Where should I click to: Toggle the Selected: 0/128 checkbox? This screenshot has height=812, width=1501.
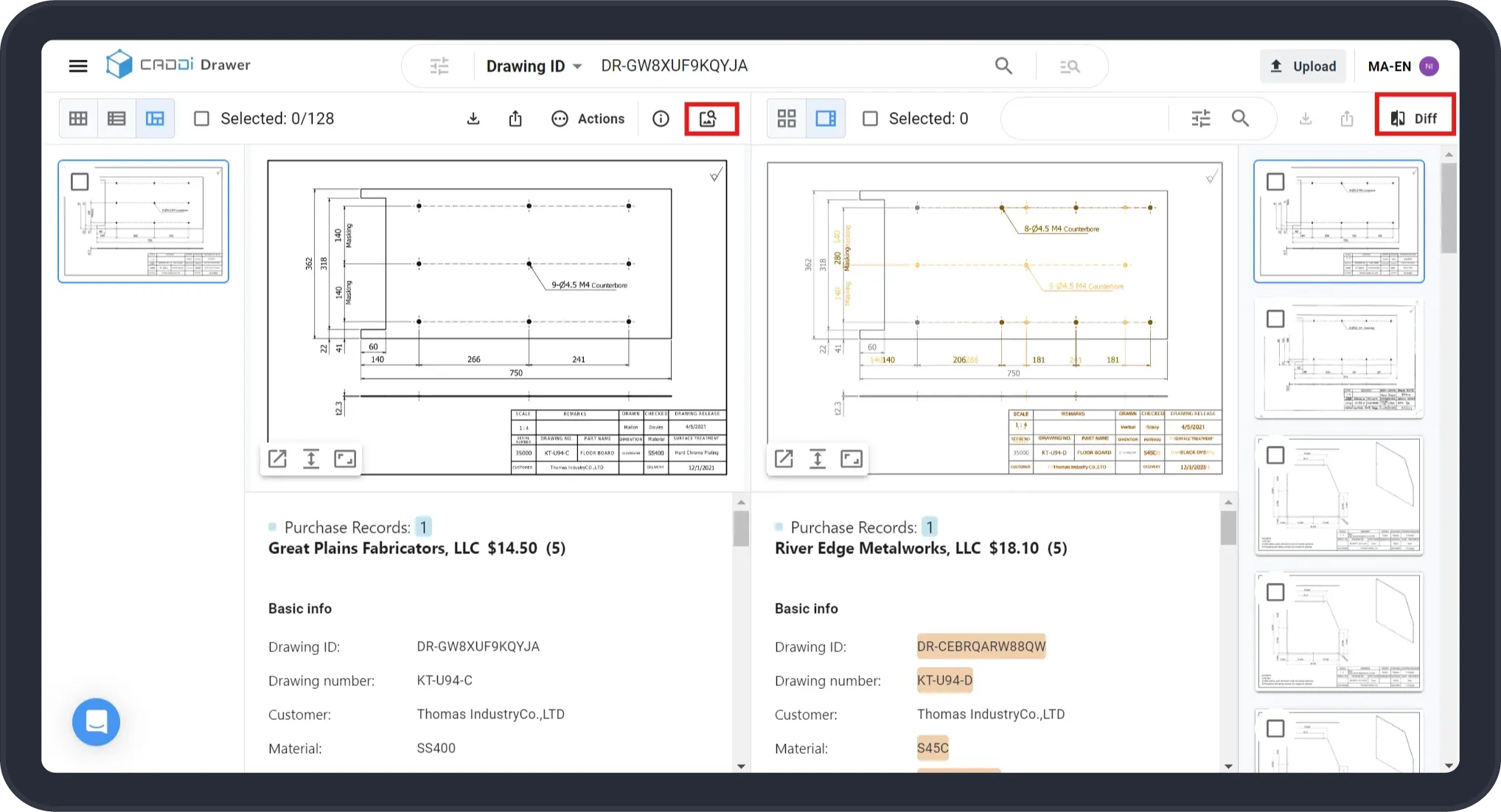pyautogui.click(x=202, y=119)
